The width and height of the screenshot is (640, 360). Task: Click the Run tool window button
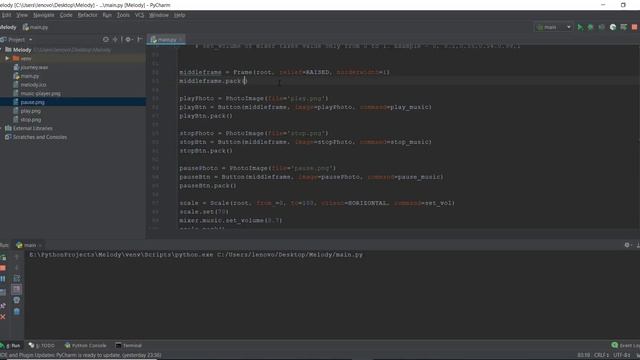pos(11,345)
